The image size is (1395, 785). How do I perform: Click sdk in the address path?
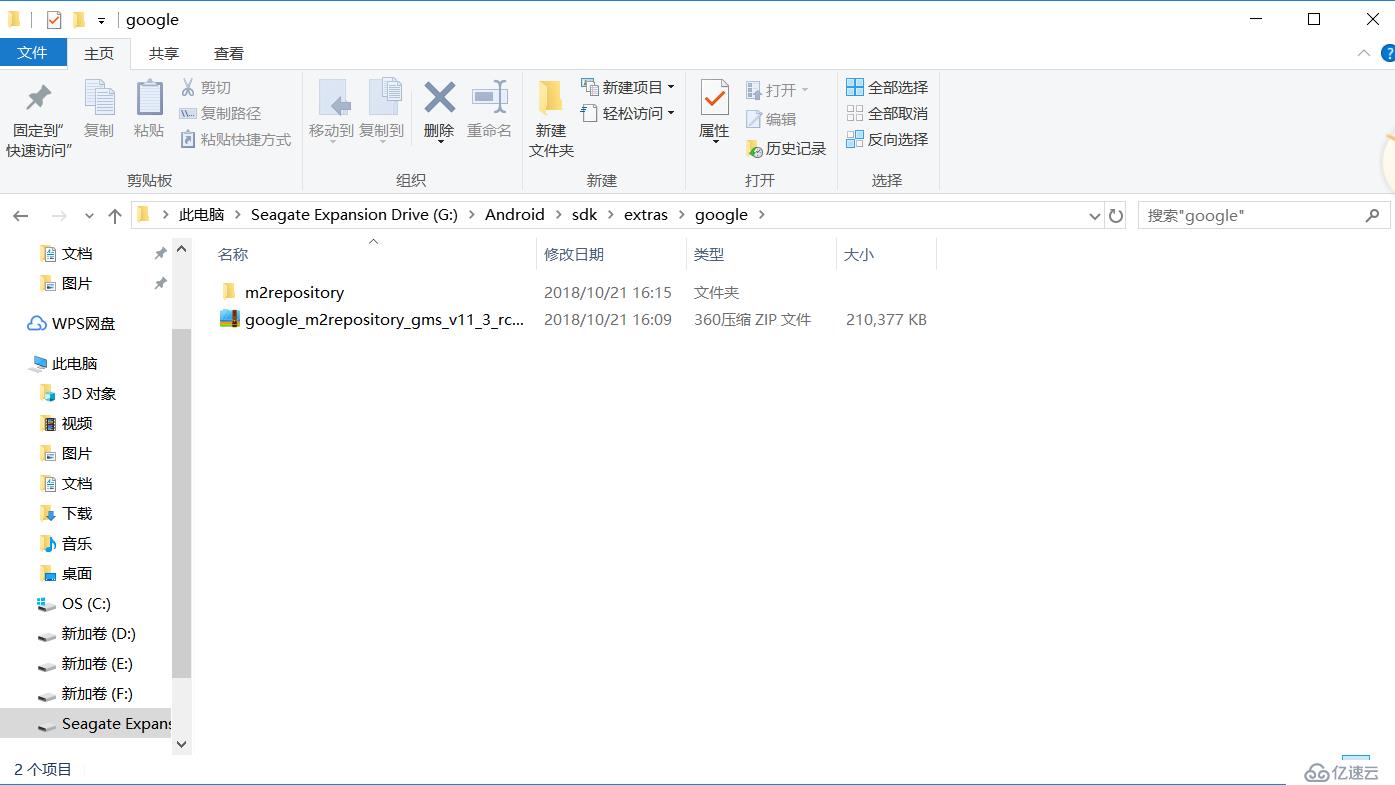tap(584, 215)
